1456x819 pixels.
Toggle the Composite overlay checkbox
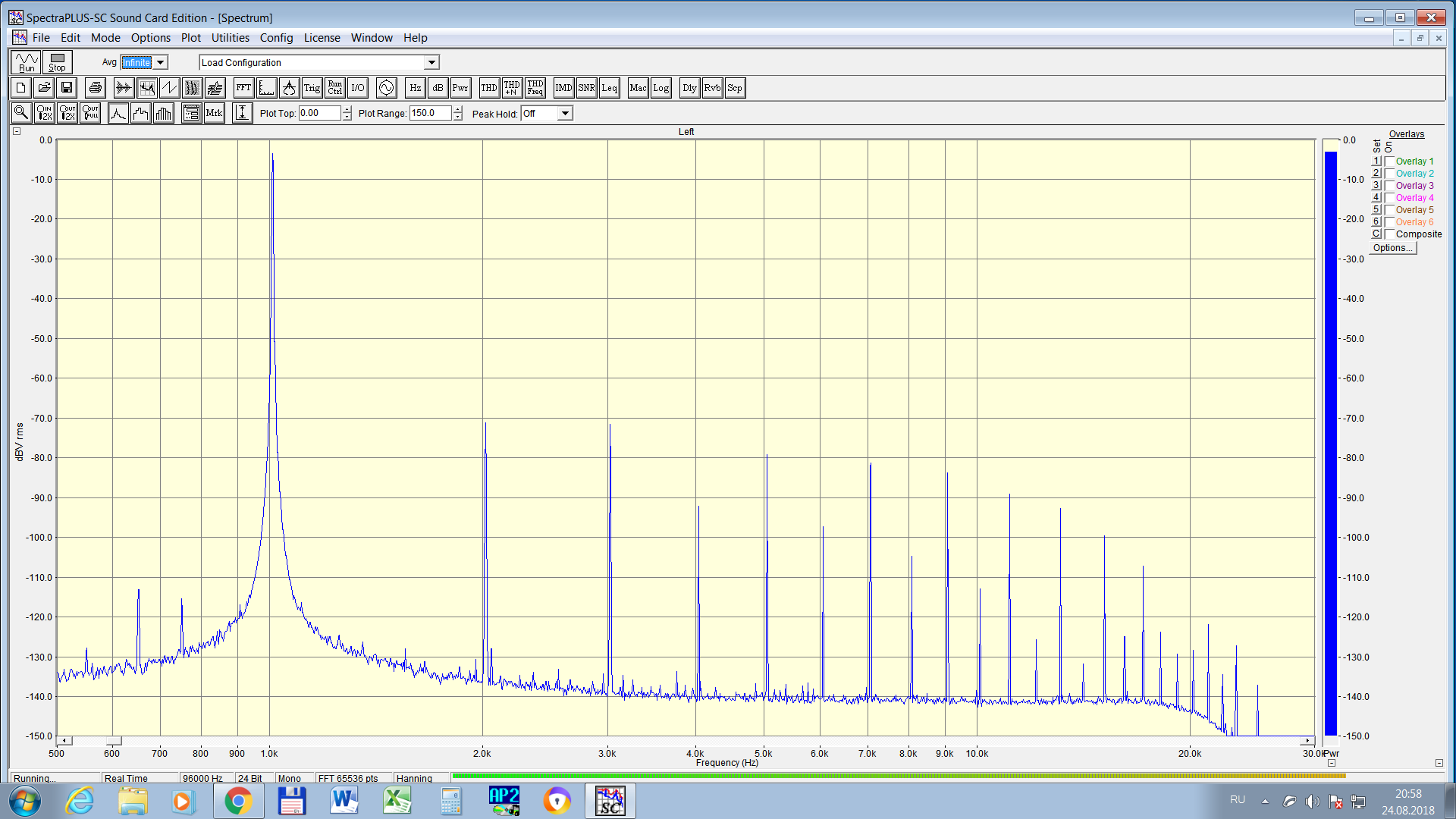[x=1389, y=234]
